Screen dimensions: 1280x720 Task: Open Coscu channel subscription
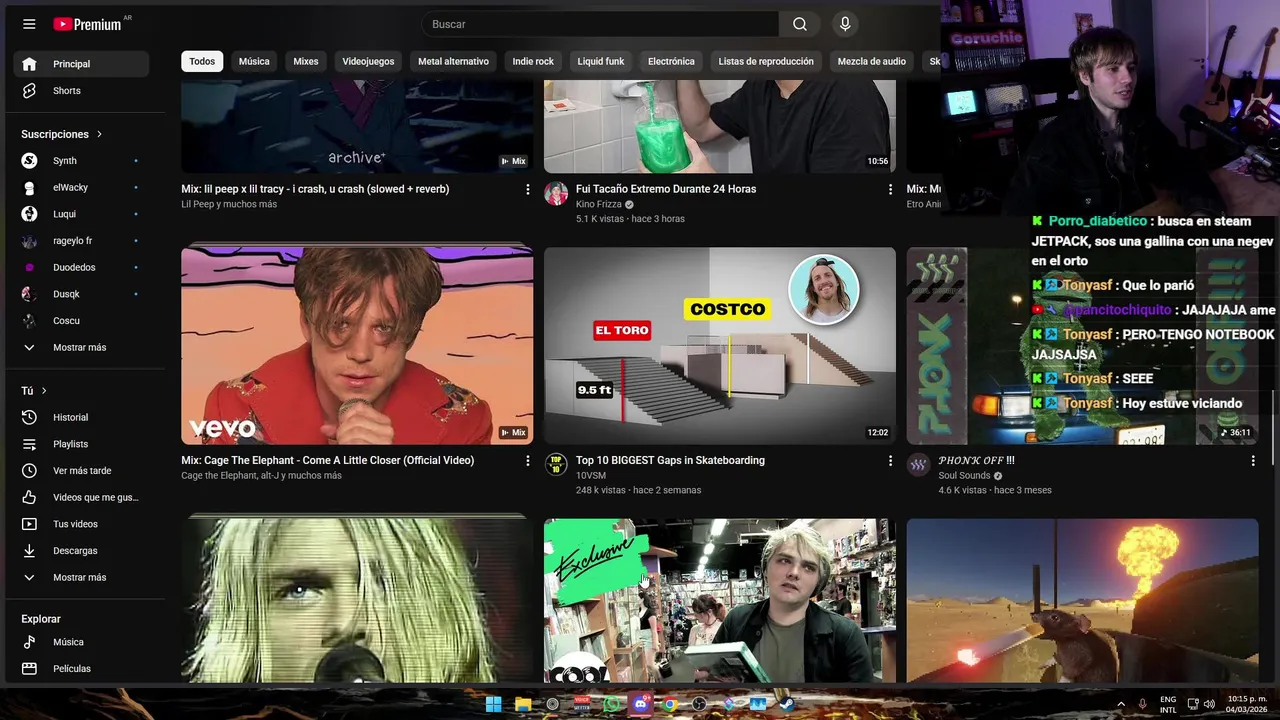81,321
